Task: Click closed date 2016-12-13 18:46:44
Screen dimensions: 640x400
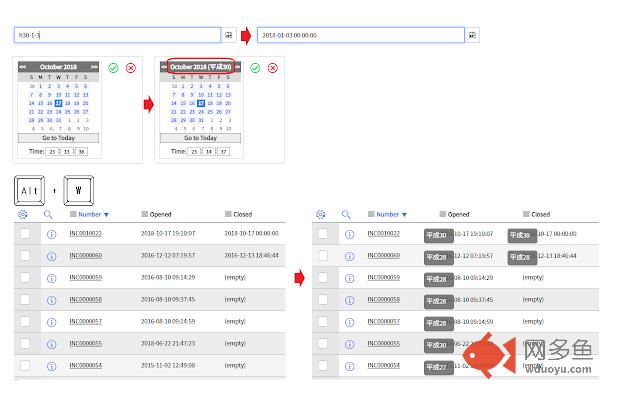Action: tap(251, 255)
